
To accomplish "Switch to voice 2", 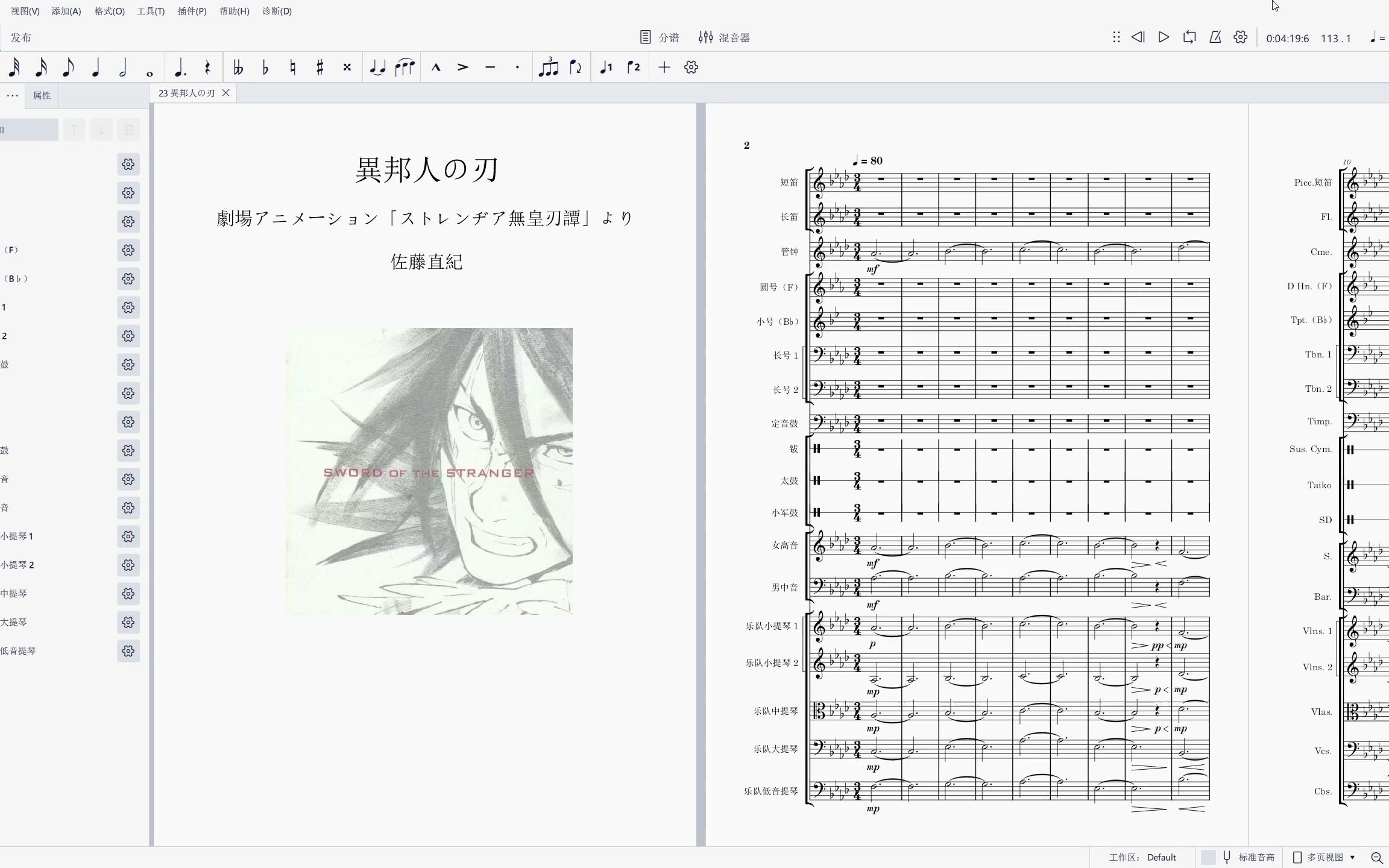I will (634, 68).
